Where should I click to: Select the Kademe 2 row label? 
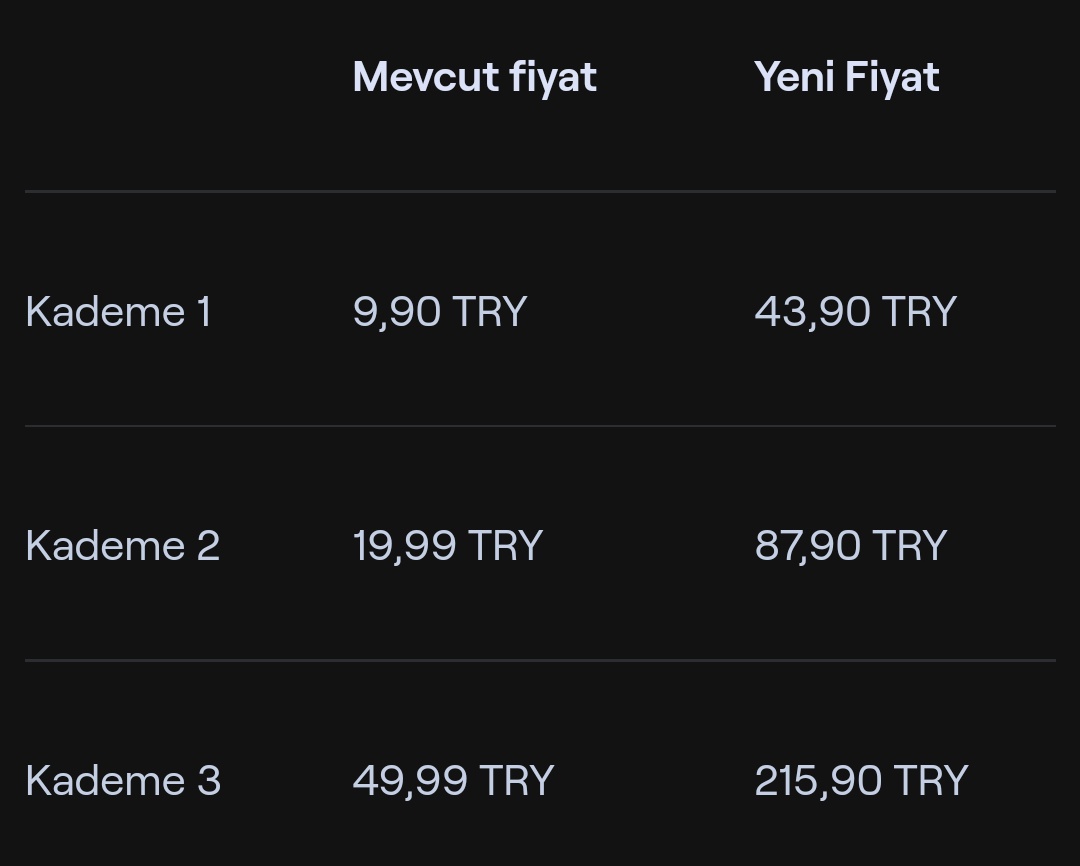(x=123, y=546)
